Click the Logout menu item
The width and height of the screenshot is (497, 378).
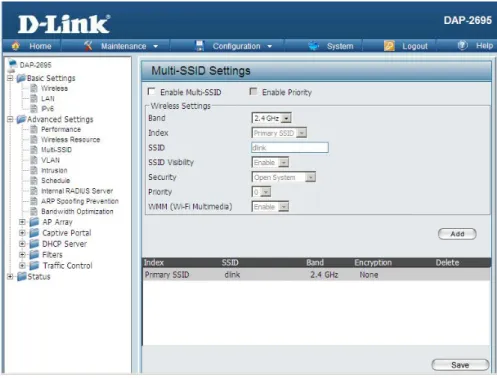coord(415,46)
